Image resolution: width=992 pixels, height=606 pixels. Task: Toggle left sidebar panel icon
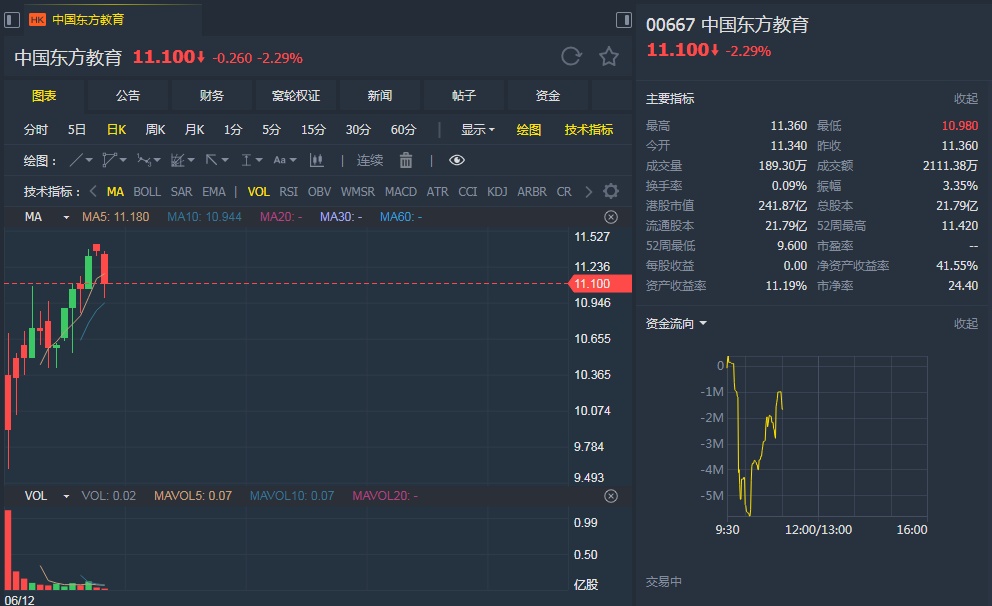click(x=12, y=20)
